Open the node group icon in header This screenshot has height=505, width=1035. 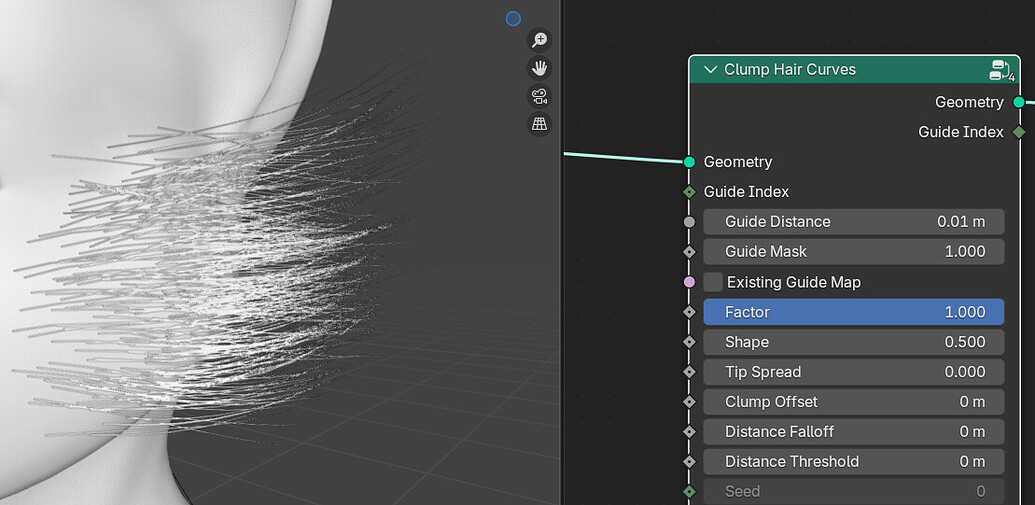click(1001, 70)
